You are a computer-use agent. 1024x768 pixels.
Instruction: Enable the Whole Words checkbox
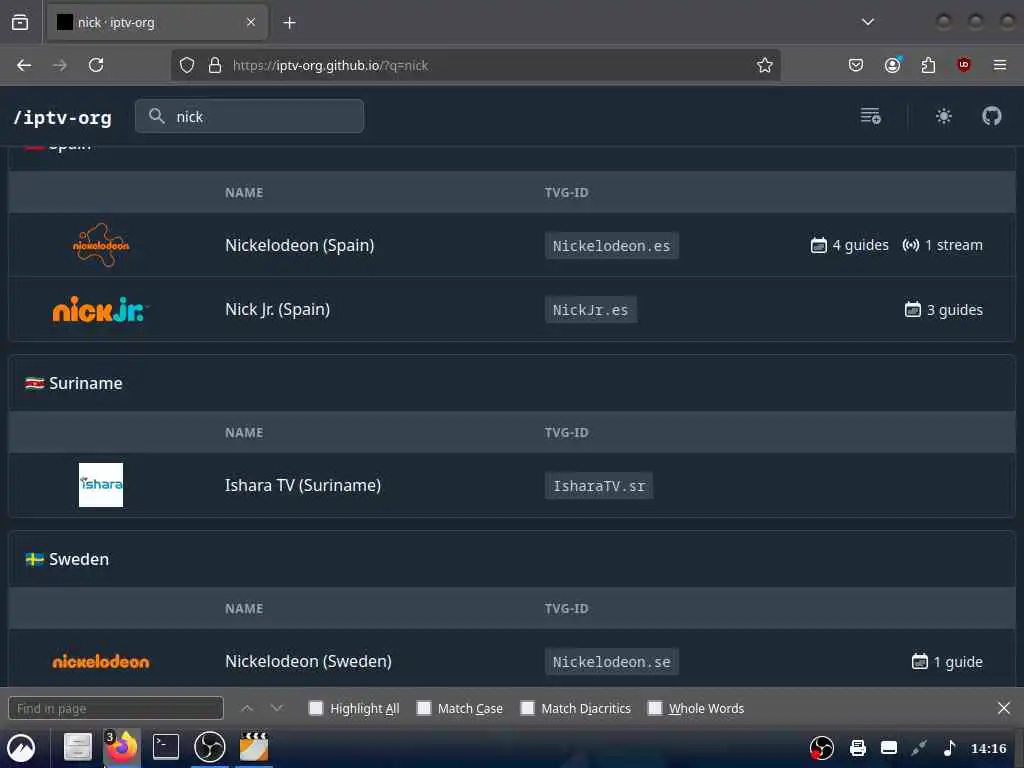tap(655, 709)
